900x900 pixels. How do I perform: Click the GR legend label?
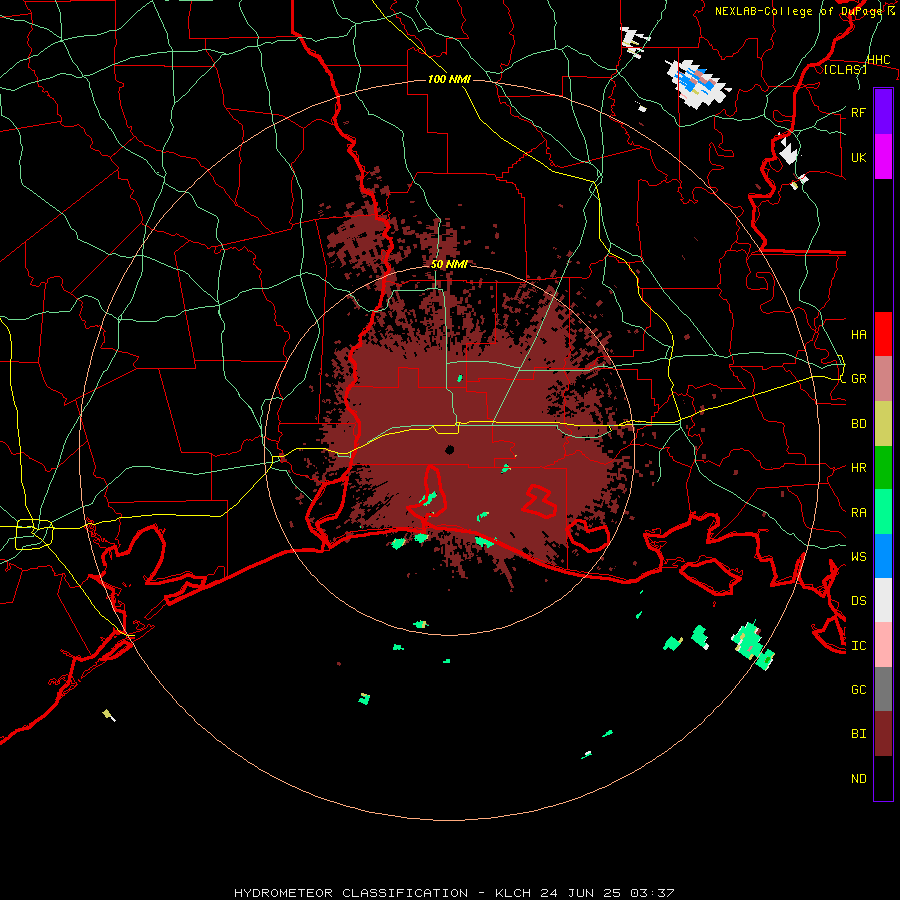click(859, 379)
